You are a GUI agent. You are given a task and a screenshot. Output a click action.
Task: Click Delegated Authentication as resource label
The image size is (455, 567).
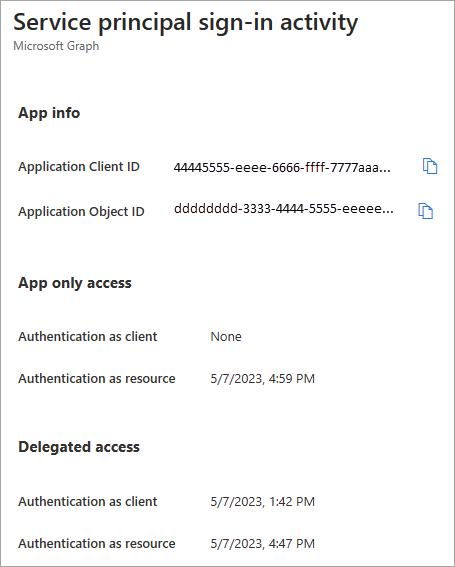[97, 543]
